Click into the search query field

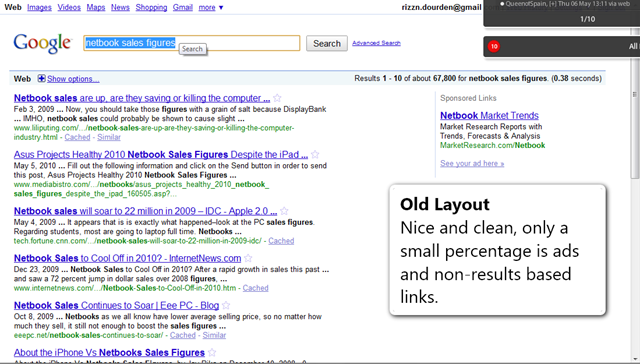[x=191, y=43]
